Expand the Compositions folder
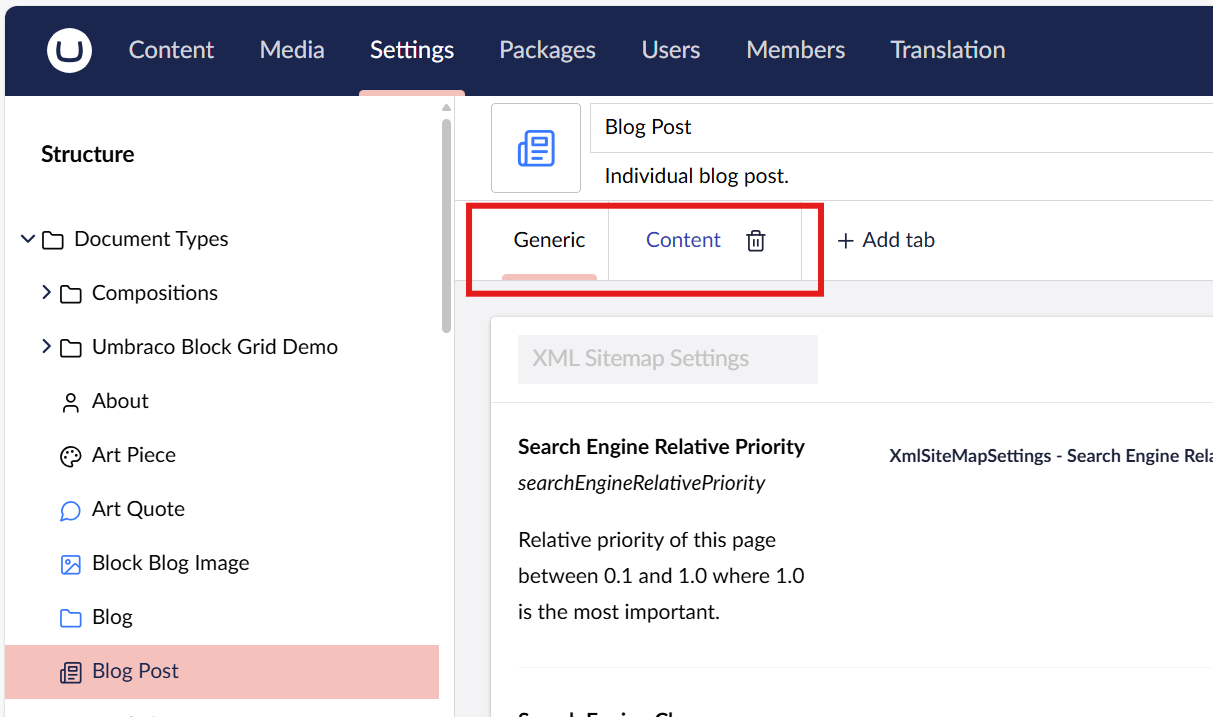This screenshot has width=1213, height=717. click(46, 293)
